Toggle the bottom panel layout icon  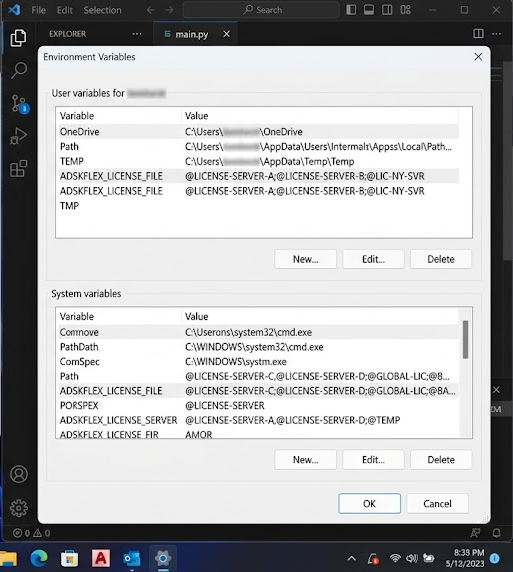tap(369, 10)
